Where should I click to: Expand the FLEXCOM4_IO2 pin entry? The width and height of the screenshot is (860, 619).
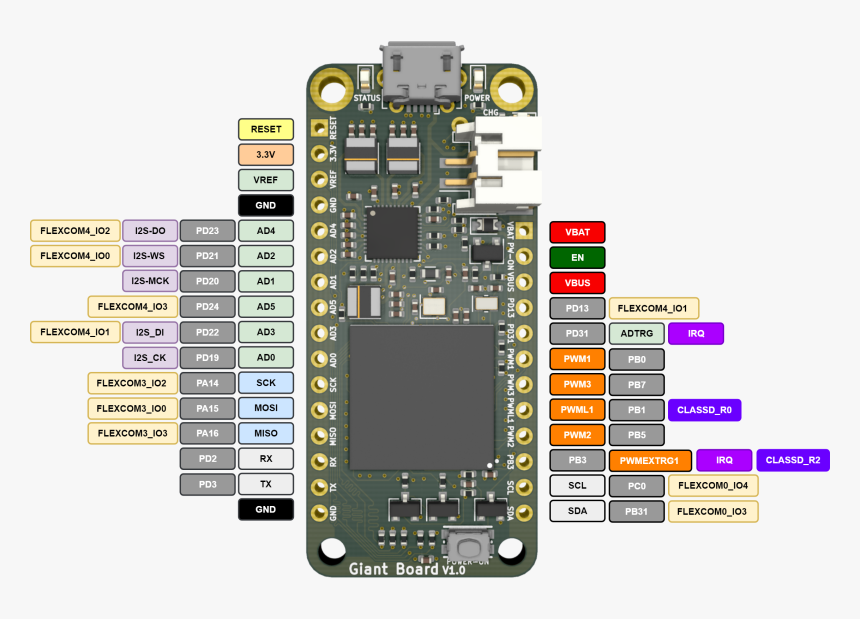pos(74,230)
